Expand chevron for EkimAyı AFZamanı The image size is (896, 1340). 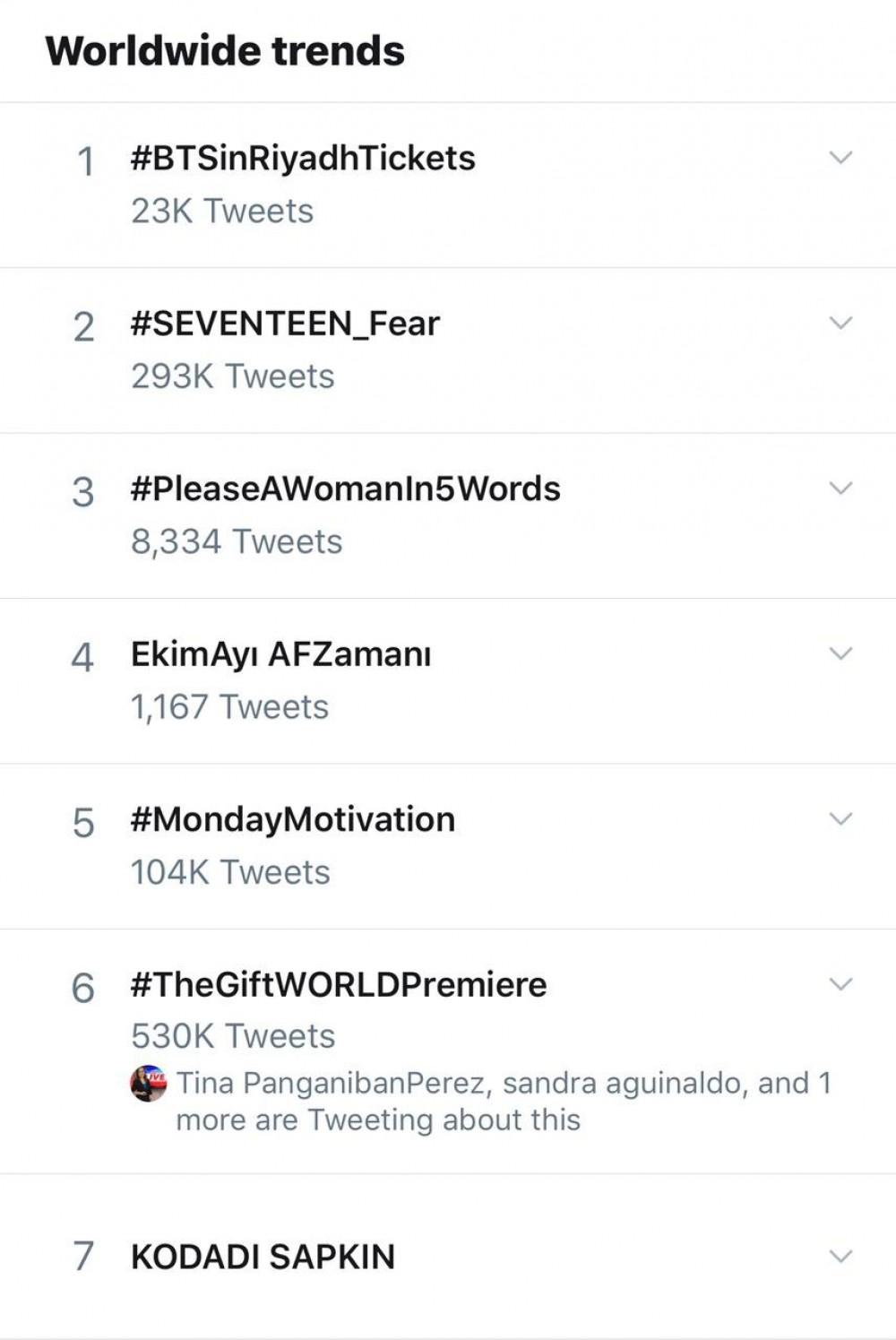point(840,653)
